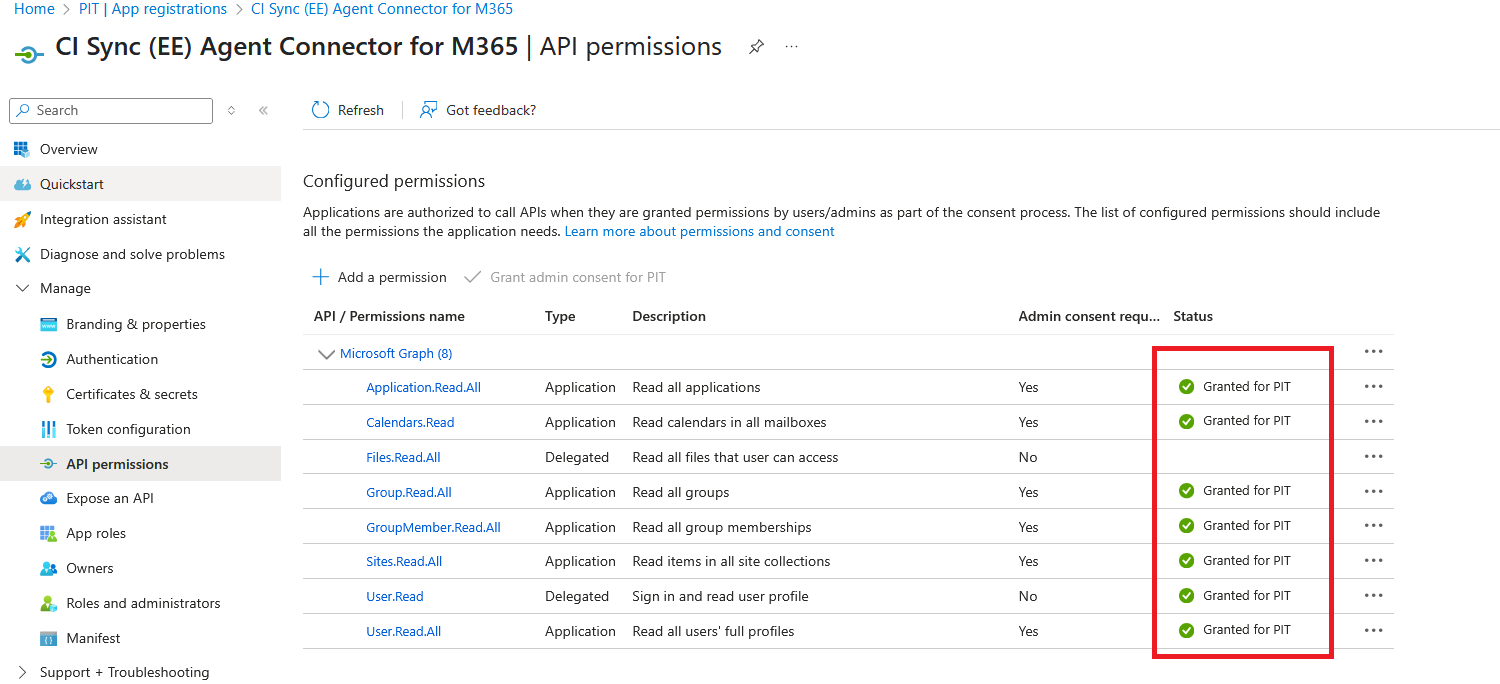The image size is (1500, 684).
Task: Click the Authentication icon in sidebar
Action: click(x=48, y=359)
